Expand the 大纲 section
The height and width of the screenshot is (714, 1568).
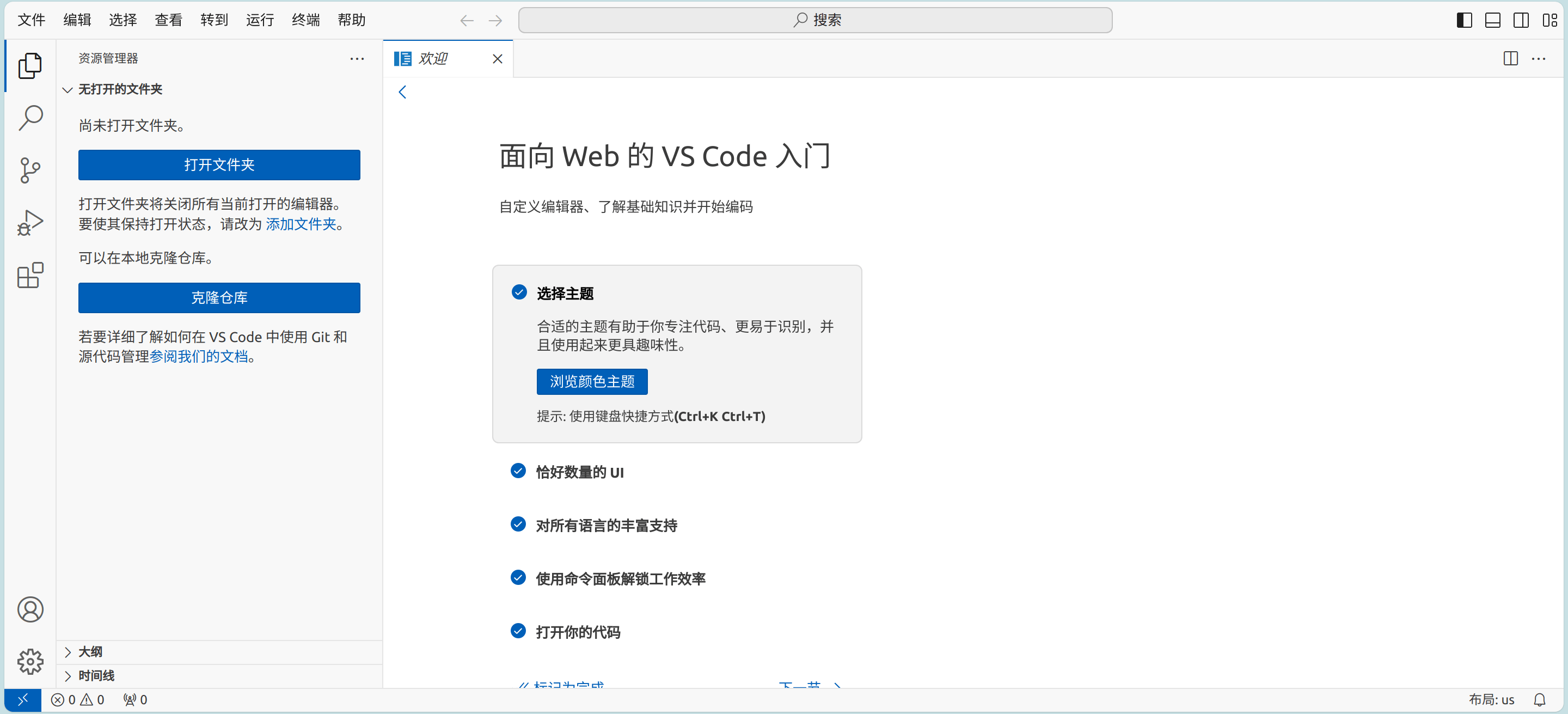point(219,652)
